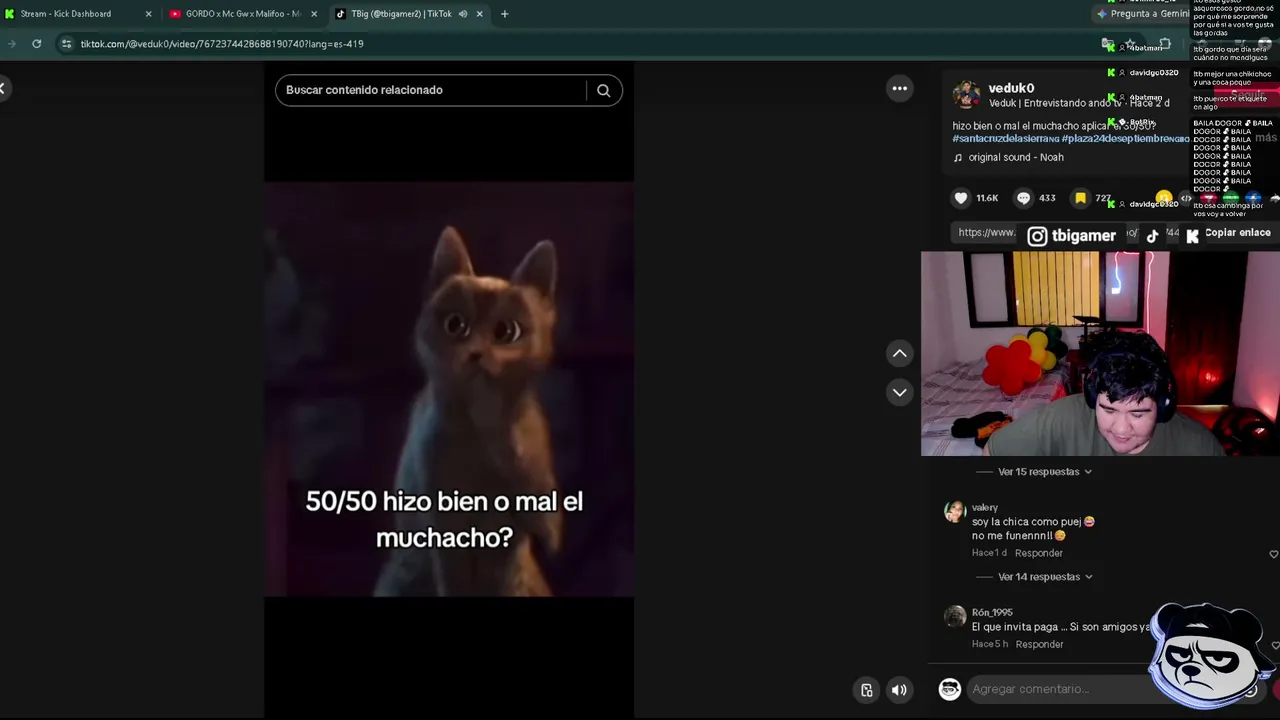Close the Kick Dashboard tab
This screenshot has height=720, width=1280.
pos(149,14)
